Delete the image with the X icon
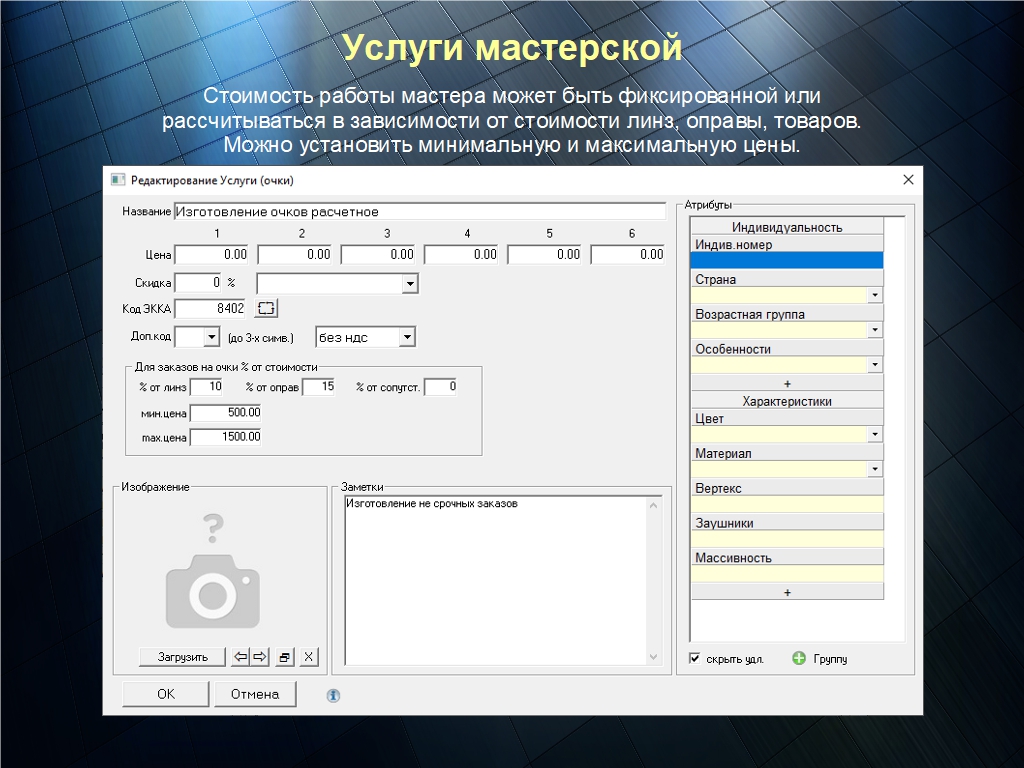 click(309, 657)
